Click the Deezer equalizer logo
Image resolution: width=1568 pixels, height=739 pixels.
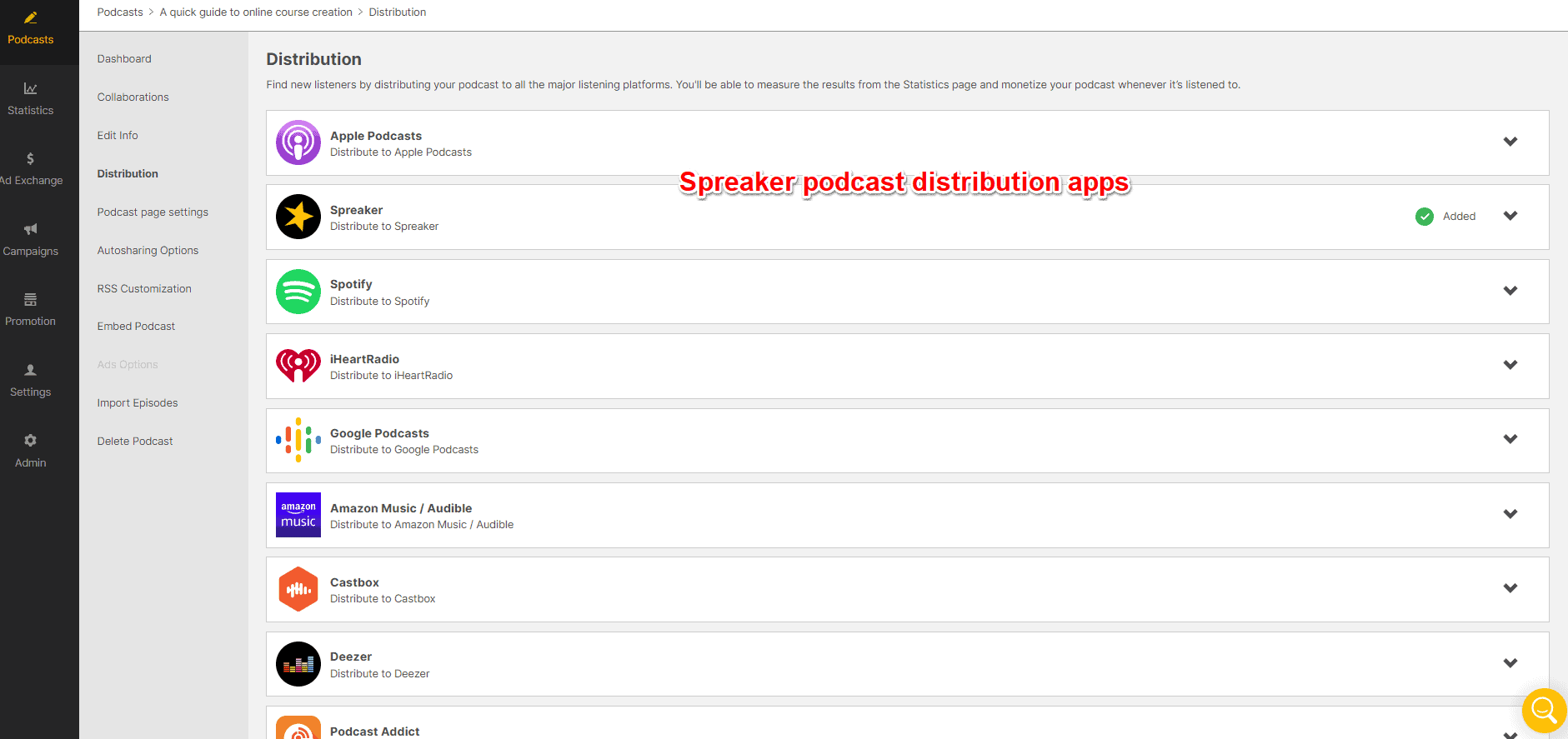[298, 664]
